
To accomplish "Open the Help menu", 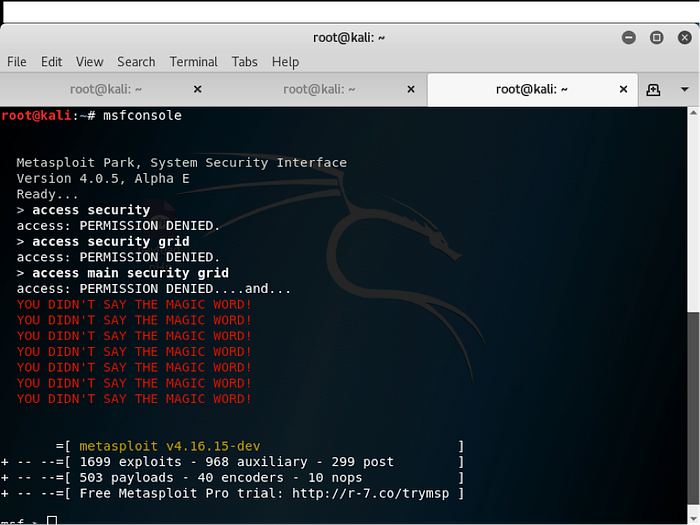I will coord(285,62).
